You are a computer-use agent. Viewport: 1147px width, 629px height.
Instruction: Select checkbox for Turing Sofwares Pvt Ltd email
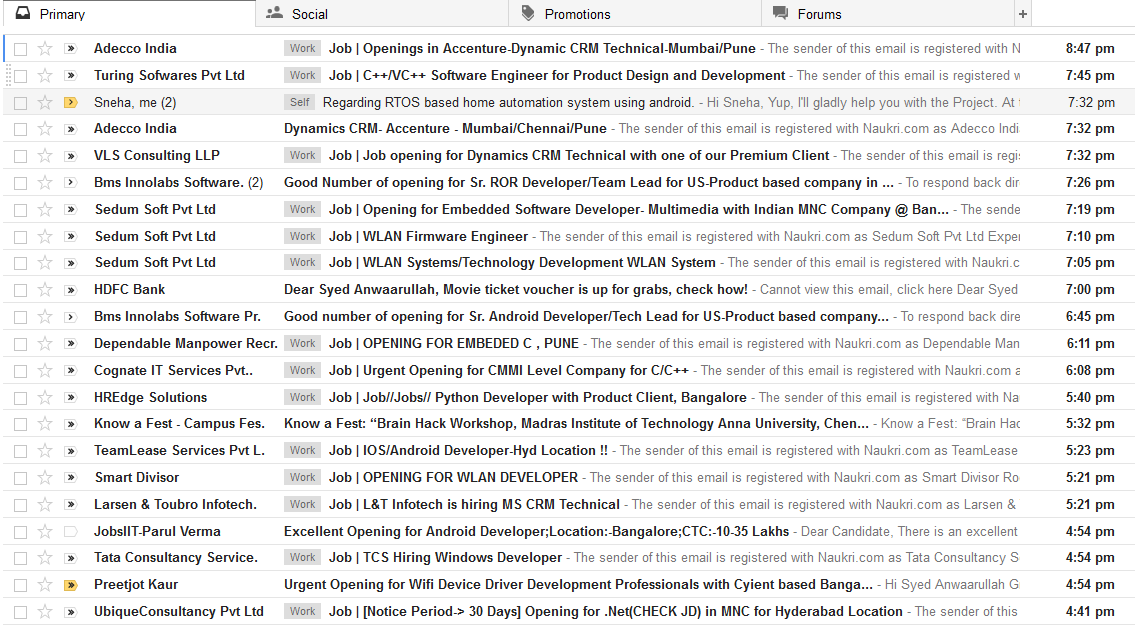(x=20, y=76)
